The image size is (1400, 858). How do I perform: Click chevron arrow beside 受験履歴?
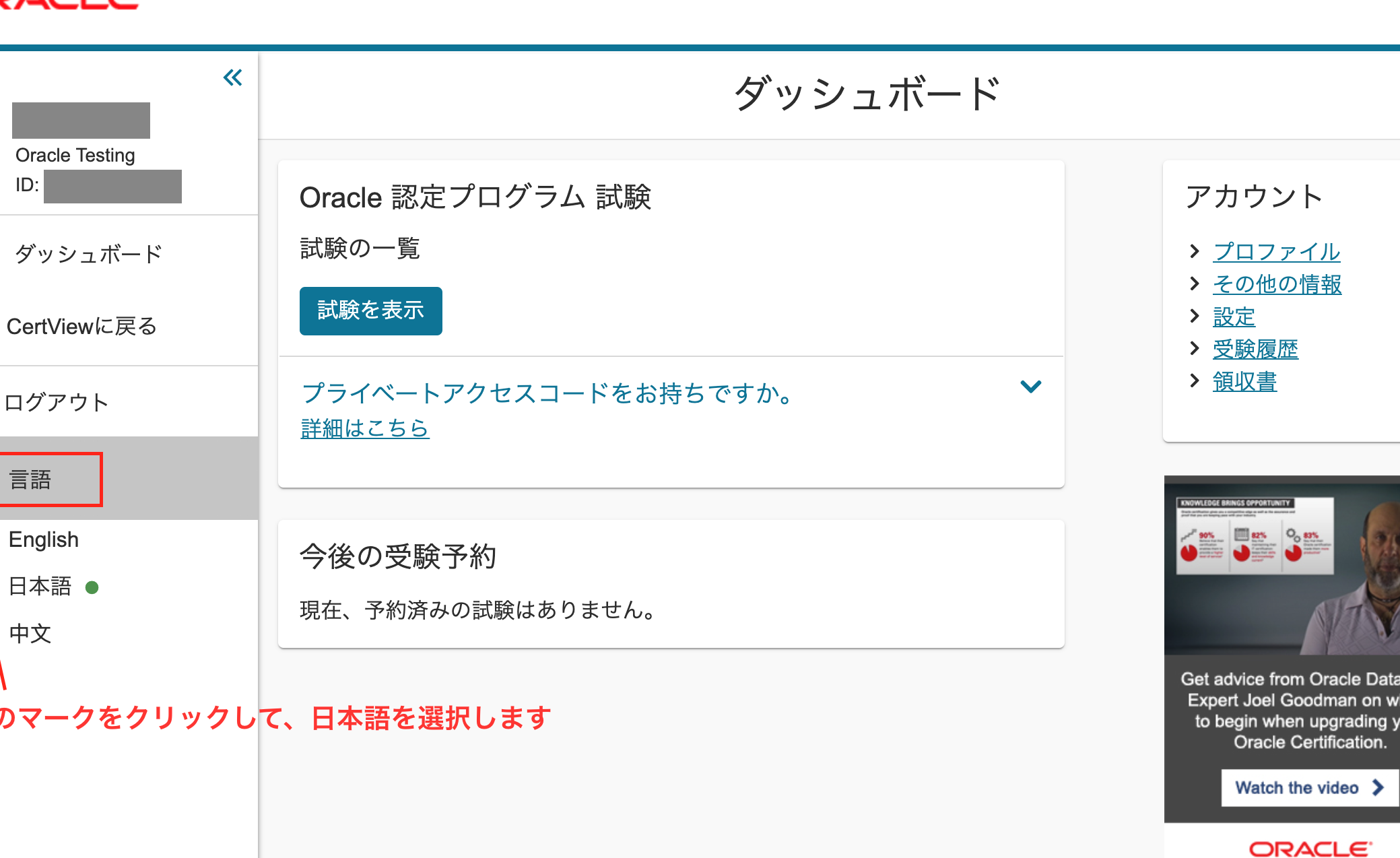pyautogui.click(x=1195, y=348)
